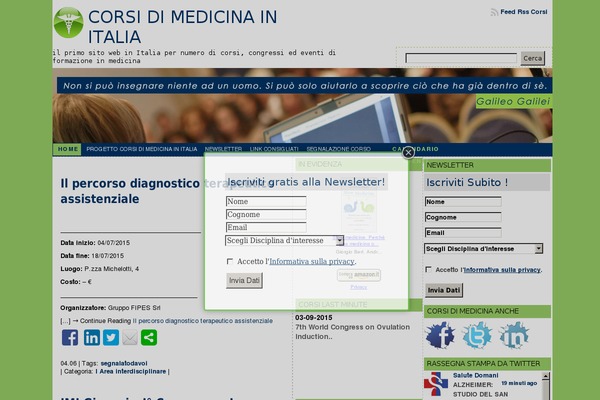Open Continue Reading Il percorso diagnostico terapeutico link

[202, 321]
